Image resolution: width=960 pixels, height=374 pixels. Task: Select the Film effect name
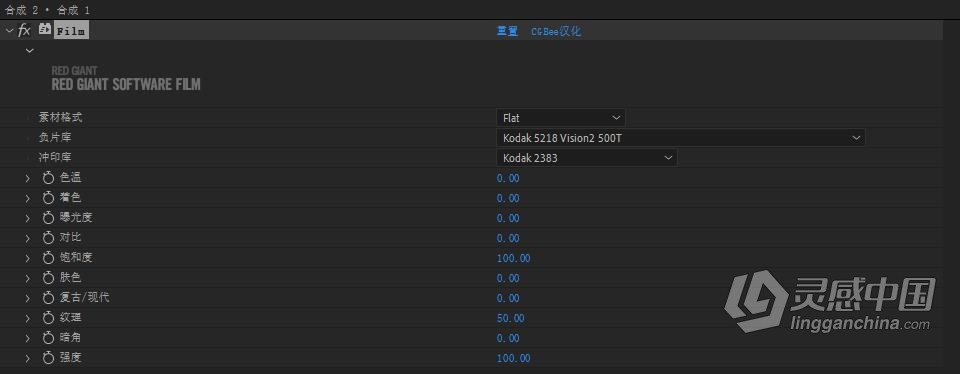click(72, 31)
